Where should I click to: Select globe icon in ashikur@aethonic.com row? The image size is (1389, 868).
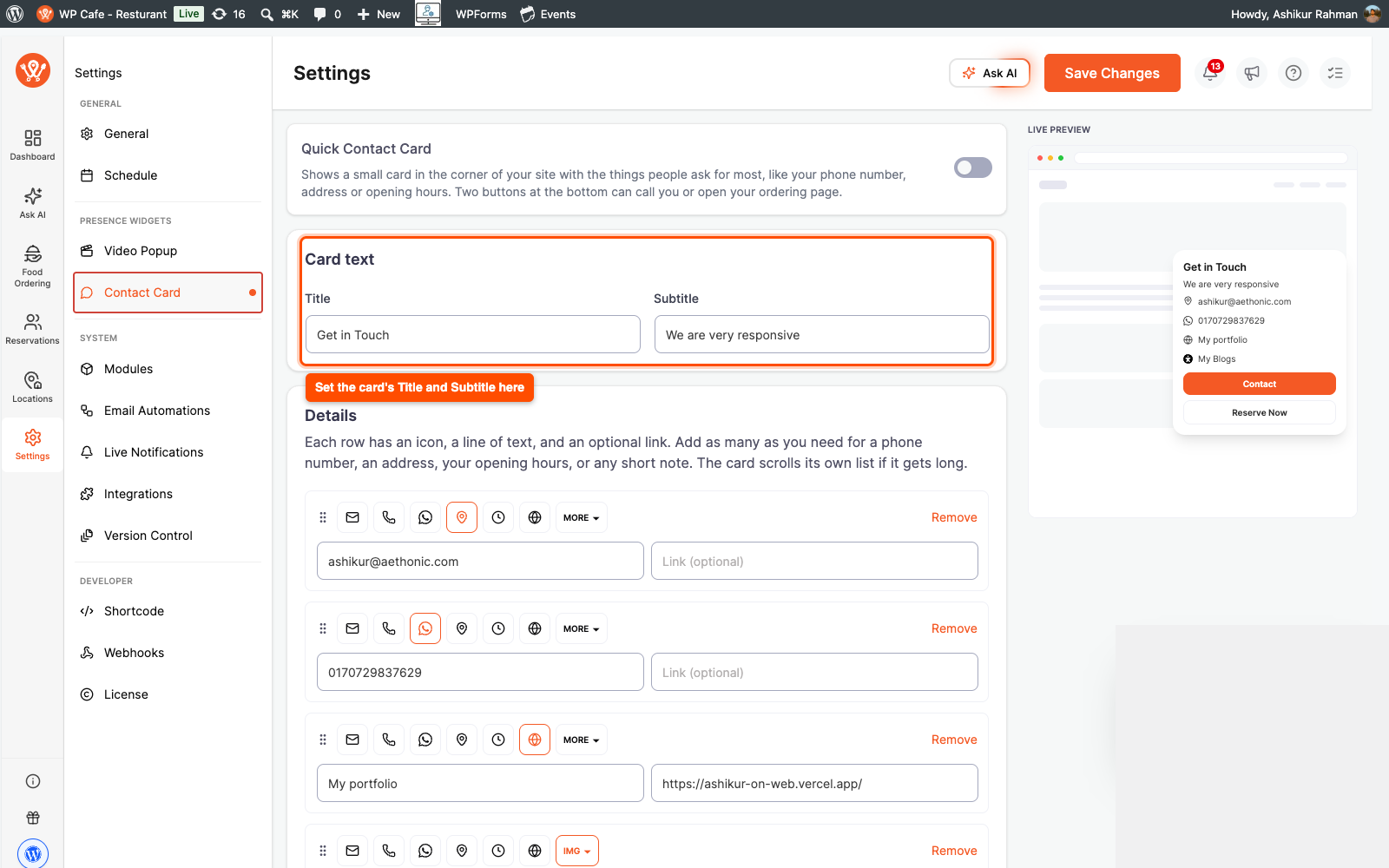point(535,517)
